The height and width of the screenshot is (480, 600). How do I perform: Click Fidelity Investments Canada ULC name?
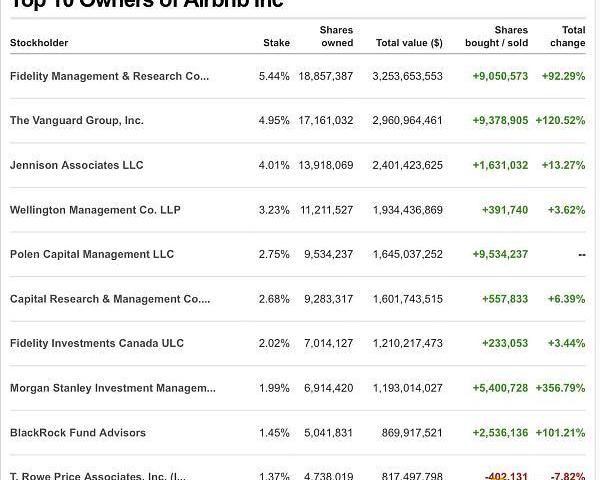(97, 343)
